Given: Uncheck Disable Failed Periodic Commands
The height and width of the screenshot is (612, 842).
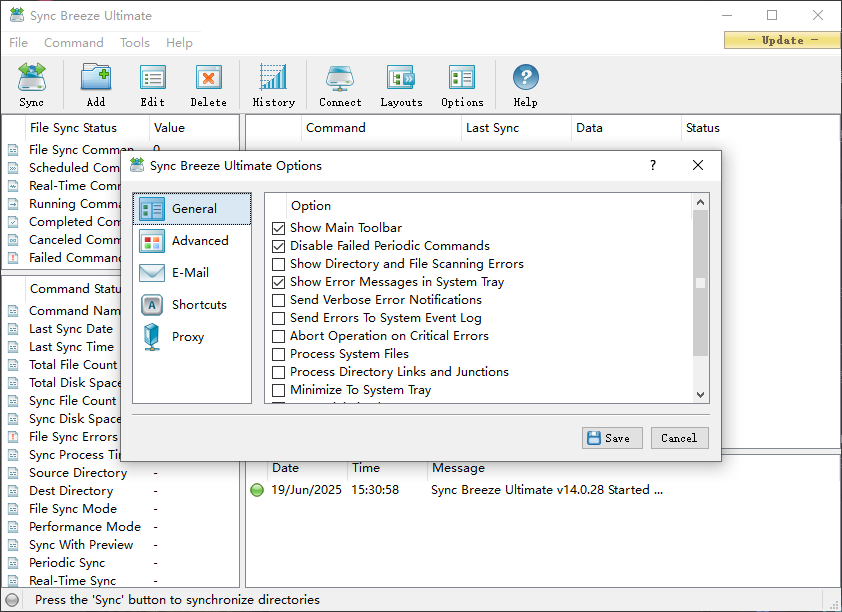Looking at the screenshot, I should click(x=278, y=246).
